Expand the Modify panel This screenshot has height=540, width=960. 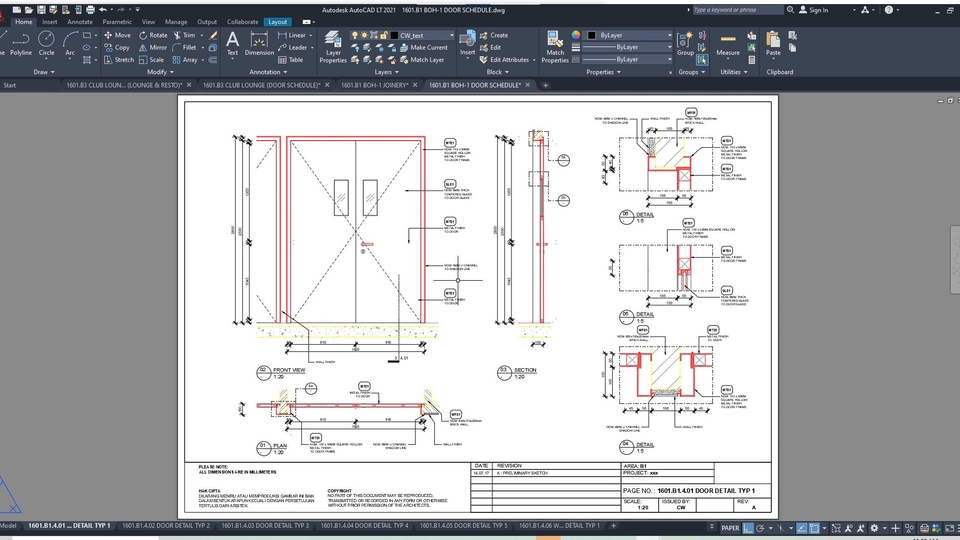pos(160,72)
